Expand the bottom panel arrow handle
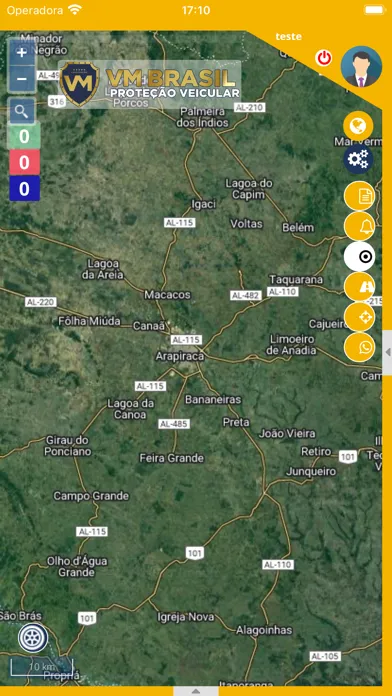Screen dimensions: 392x696 click(x=195, y=691)
